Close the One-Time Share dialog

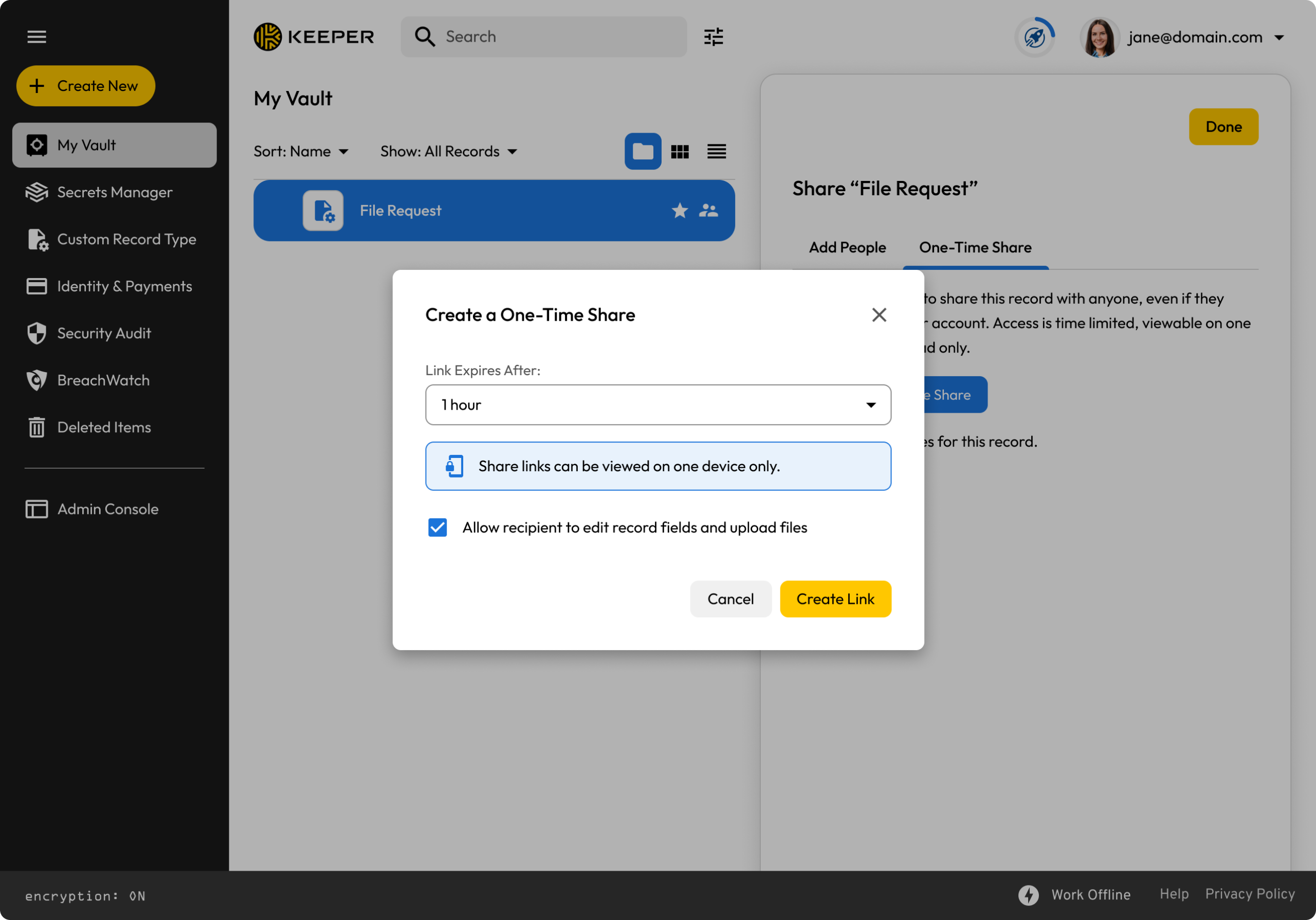pyautogui.click(x=879, y=315)
